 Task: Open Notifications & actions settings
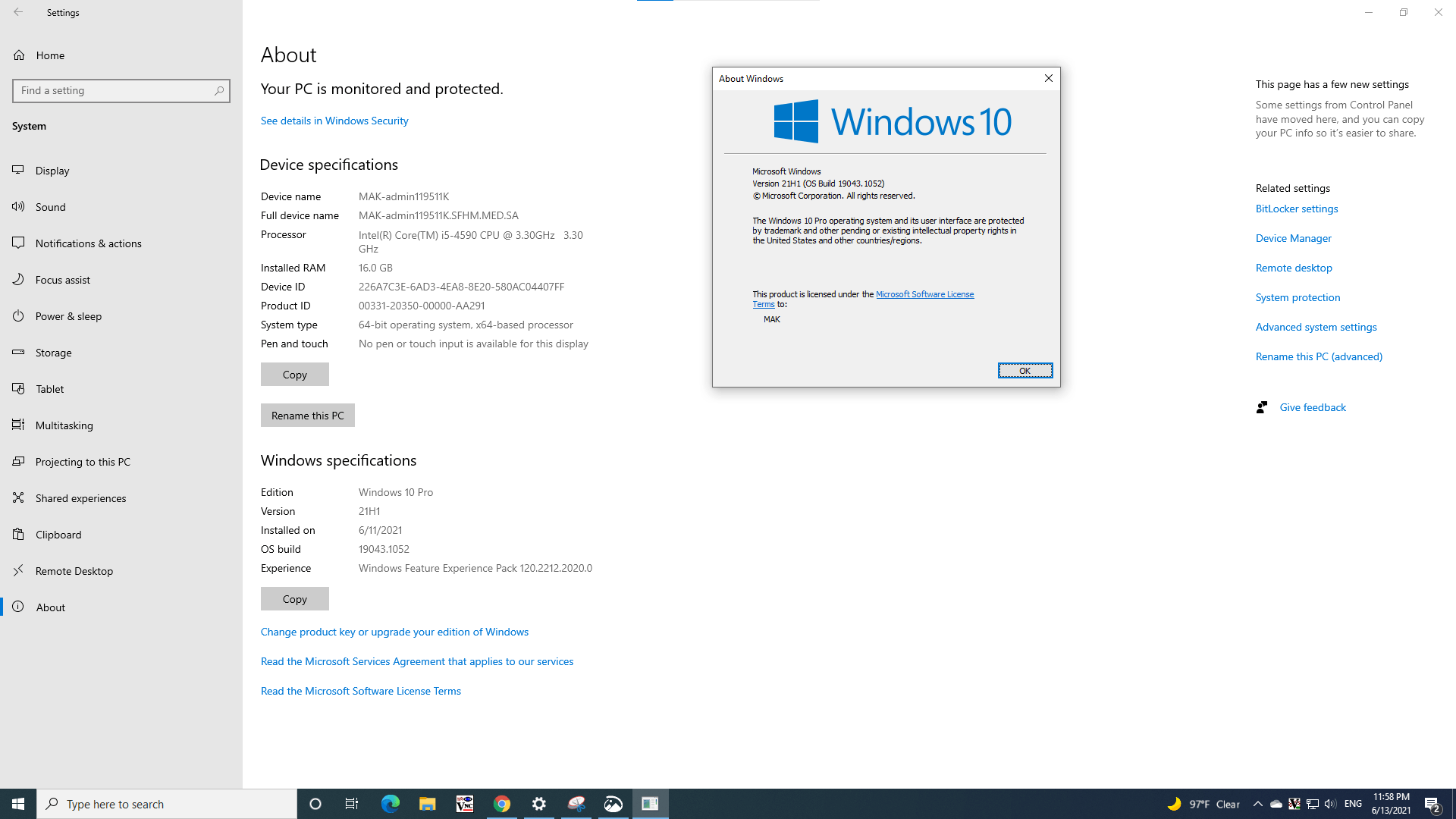click(121, 243)
